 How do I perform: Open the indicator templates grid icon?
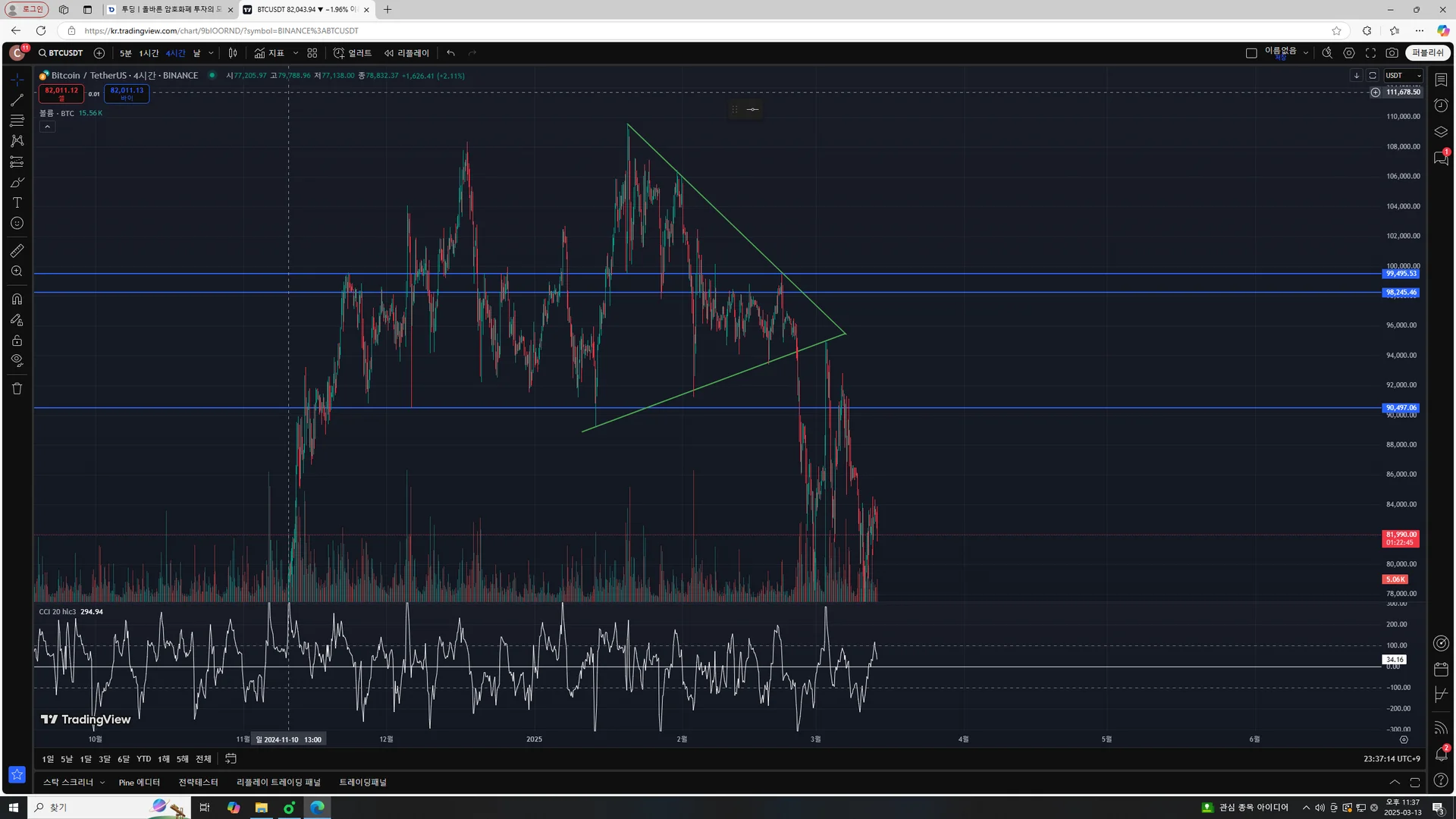312,53
